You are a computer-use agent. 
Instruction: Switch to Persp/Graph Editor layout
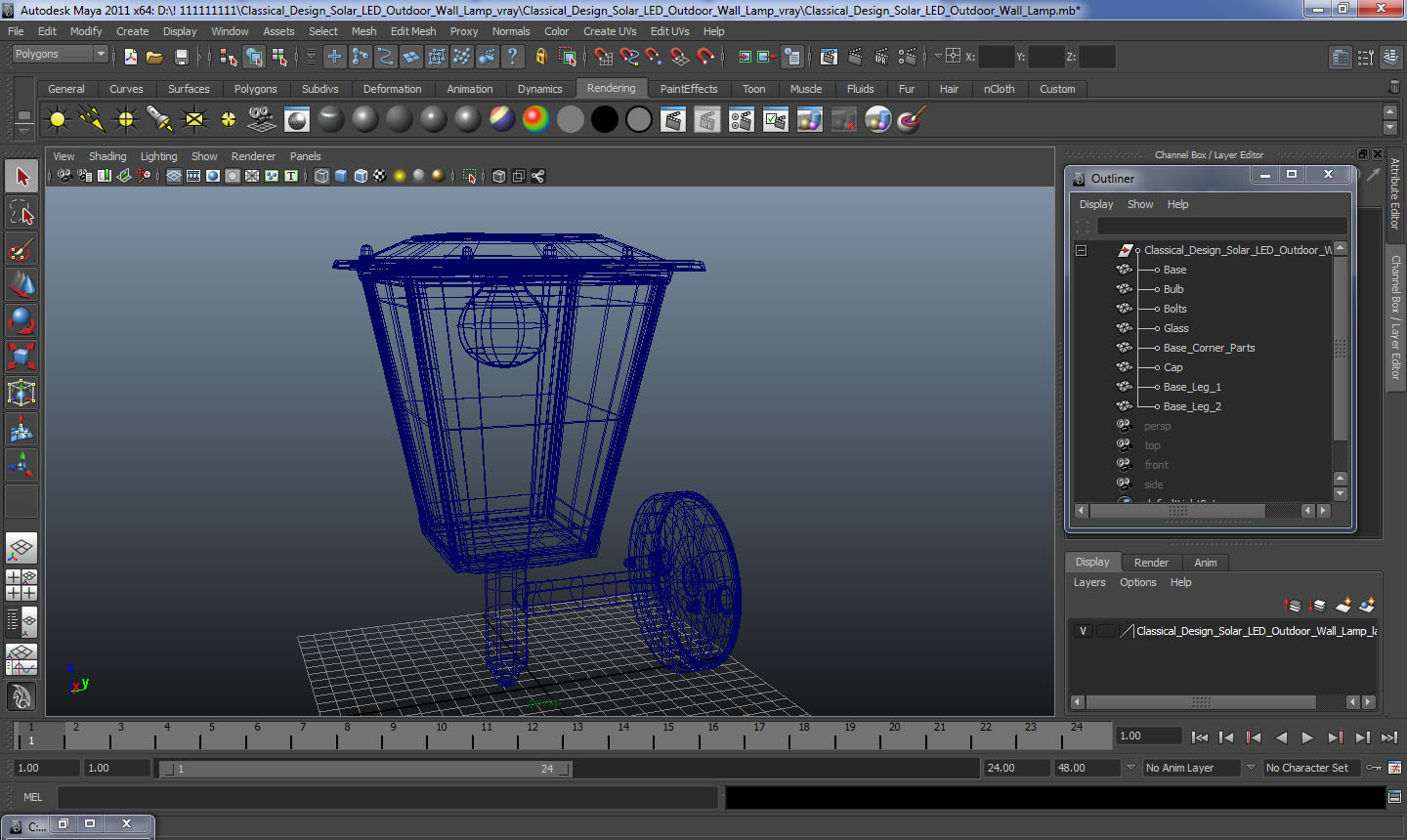pos(21,658)
